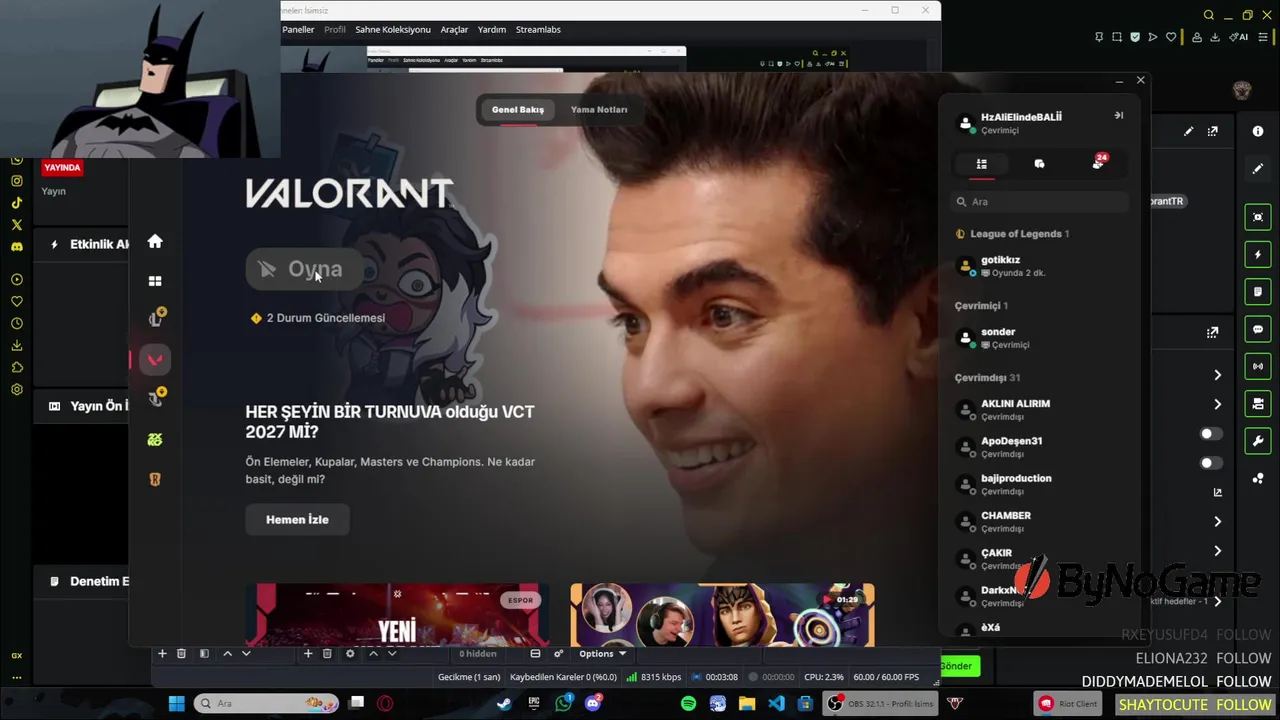Open the OBS Araçlar menu
This screenshot has width=1280, height=720.
pos(454,30)
